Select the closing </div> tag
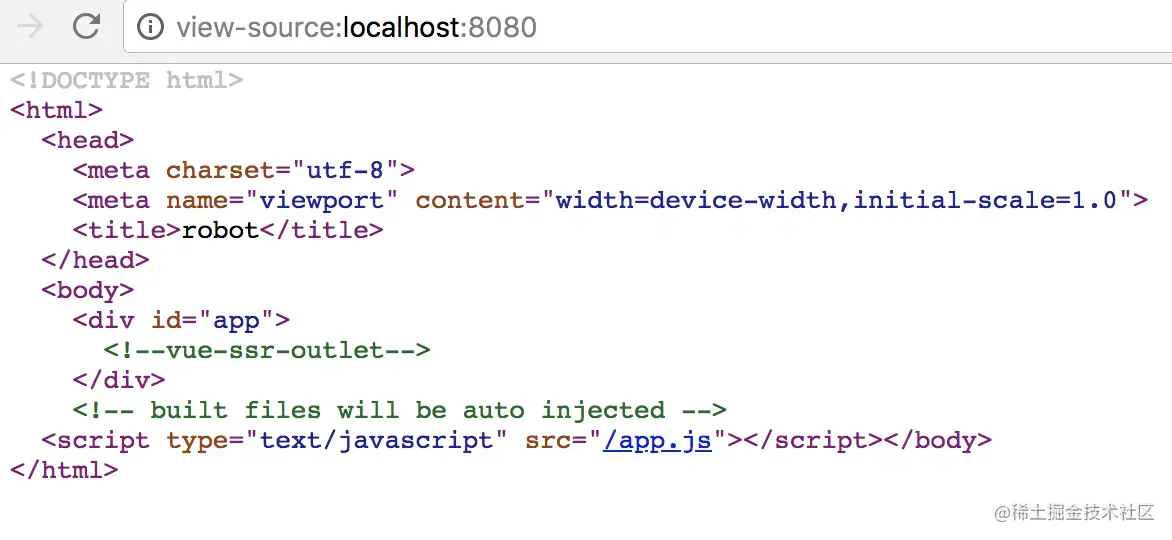The height and width of the screenshot is (540, 1172). click(119, 380)
